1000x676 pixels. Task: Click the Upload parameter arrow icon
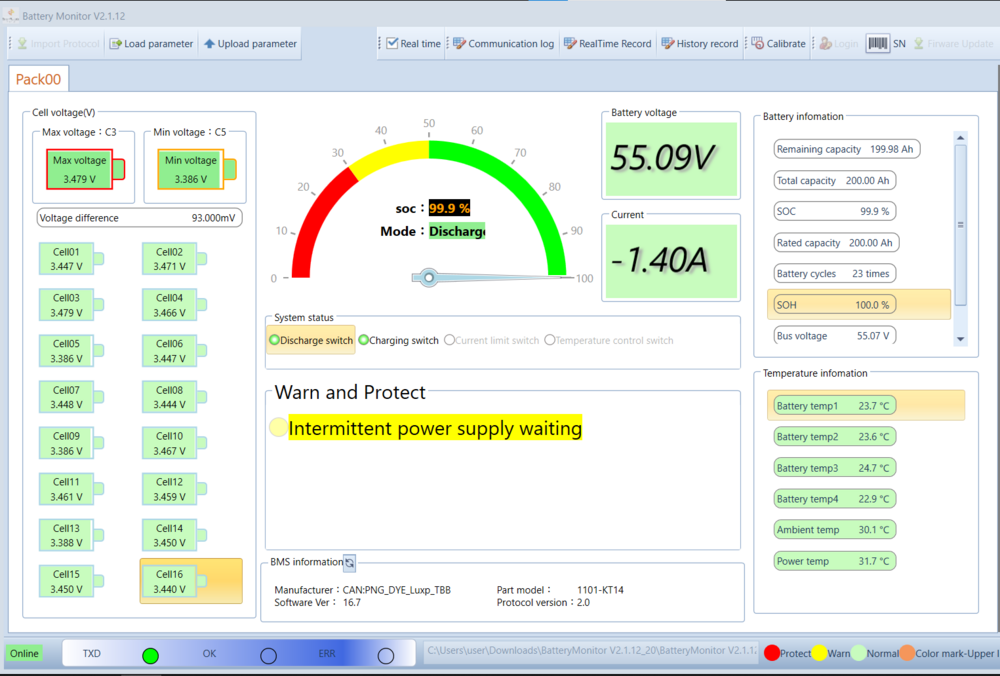[209, 44]
